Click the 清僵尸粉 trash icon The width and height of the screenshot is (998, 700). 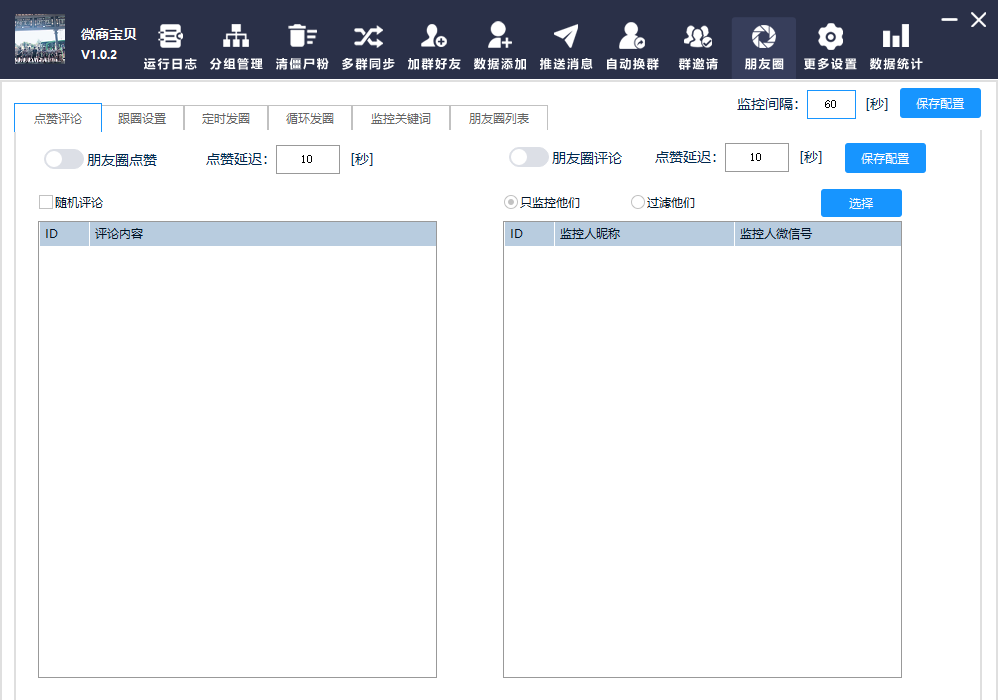301,38
